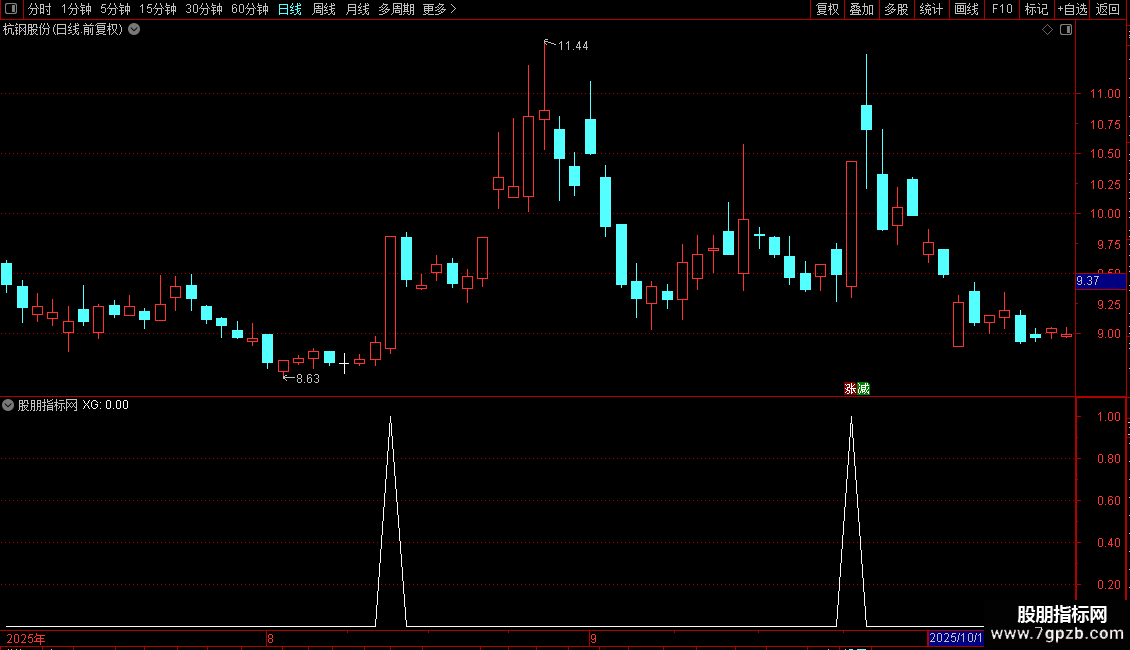Open 多周期 multi-period view

[396, 9]
